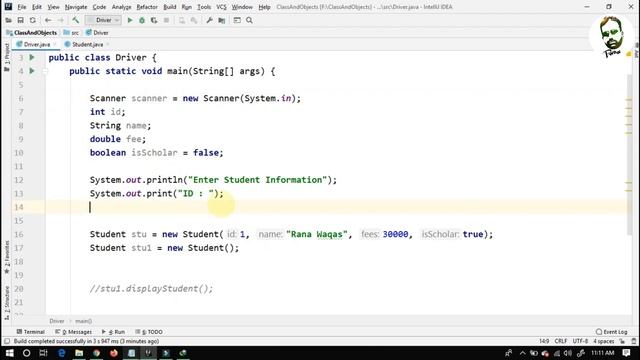640x360 pixels.
Task: Open the Run tool window
Action: tap(113, 332)
